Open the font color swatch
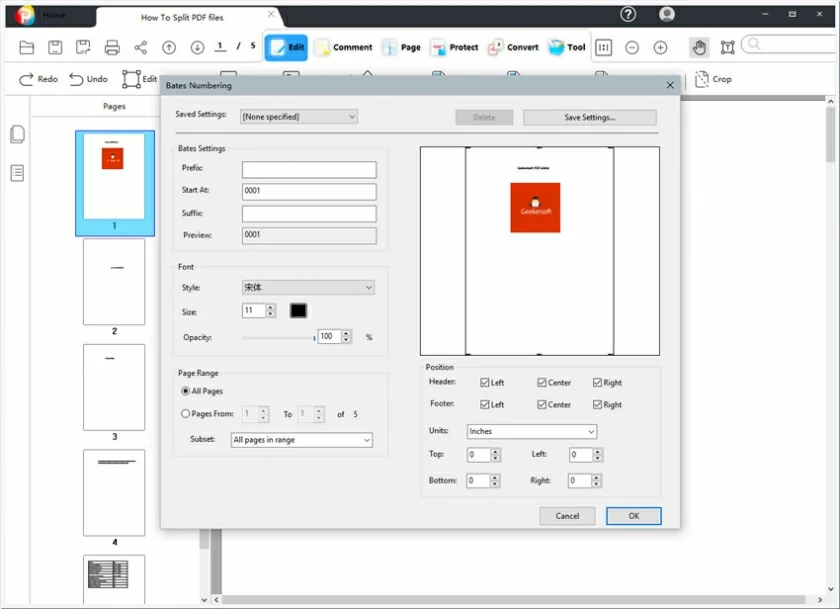The width and height of the screenshot is (840, 609). pos(298,311)
